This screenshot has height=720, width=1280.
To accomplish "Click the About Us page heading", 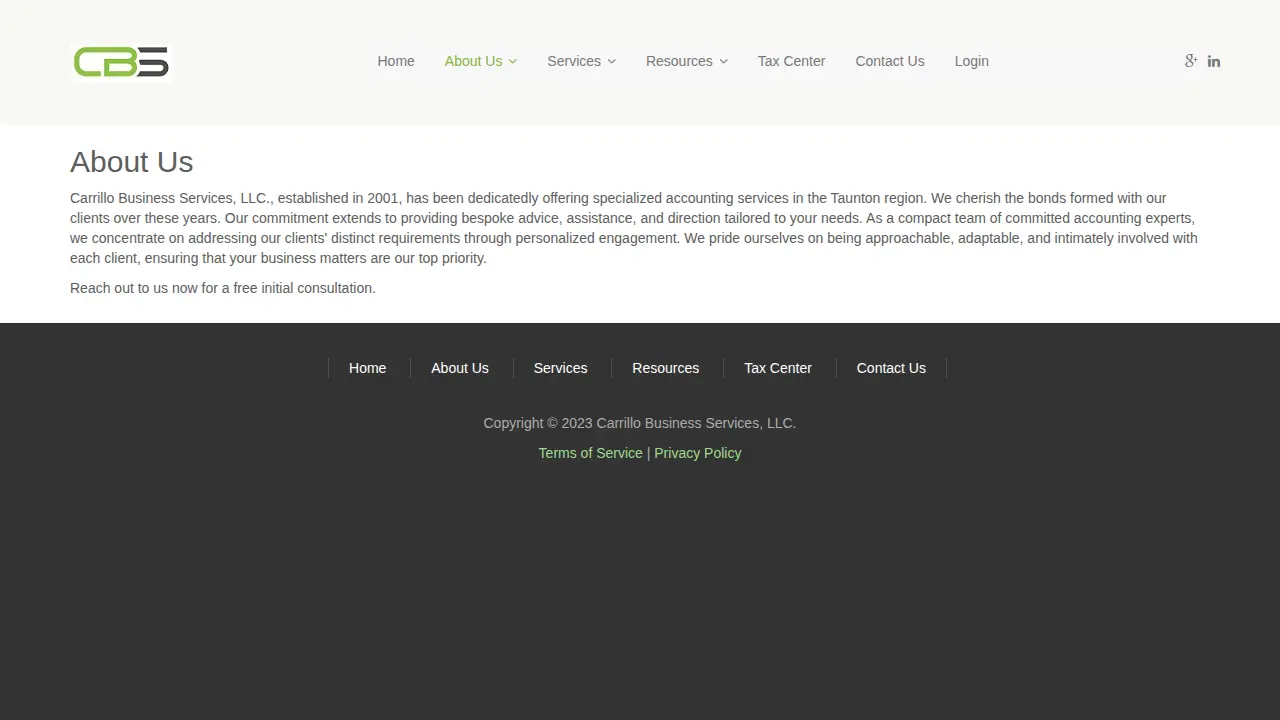I will tap(132, 162).
